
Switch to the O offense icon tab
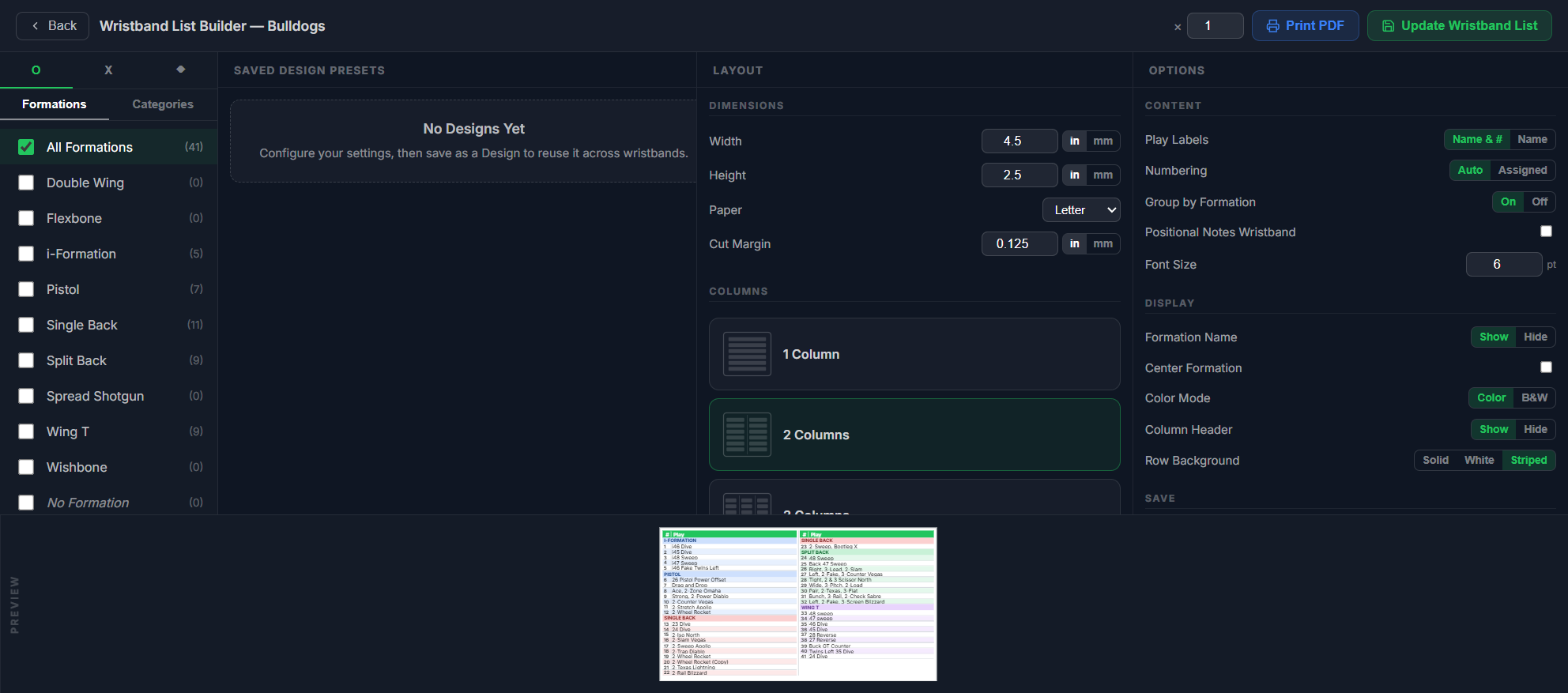(36, 70)
